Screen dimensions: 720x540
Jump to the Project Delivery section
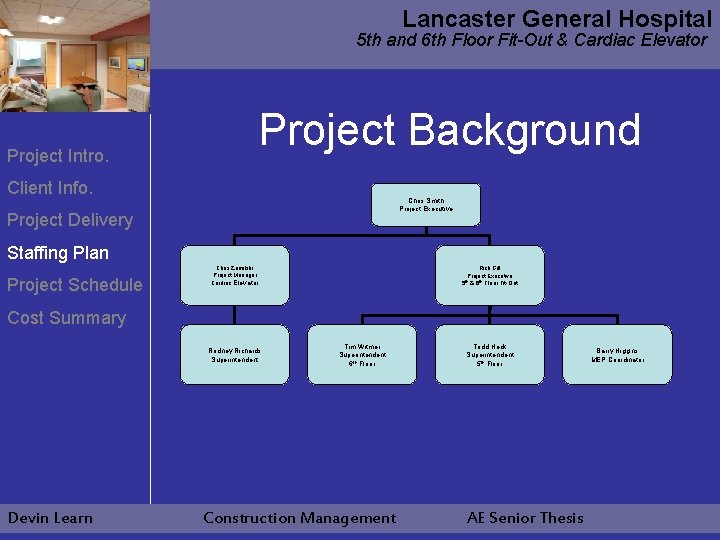(70, 220)
